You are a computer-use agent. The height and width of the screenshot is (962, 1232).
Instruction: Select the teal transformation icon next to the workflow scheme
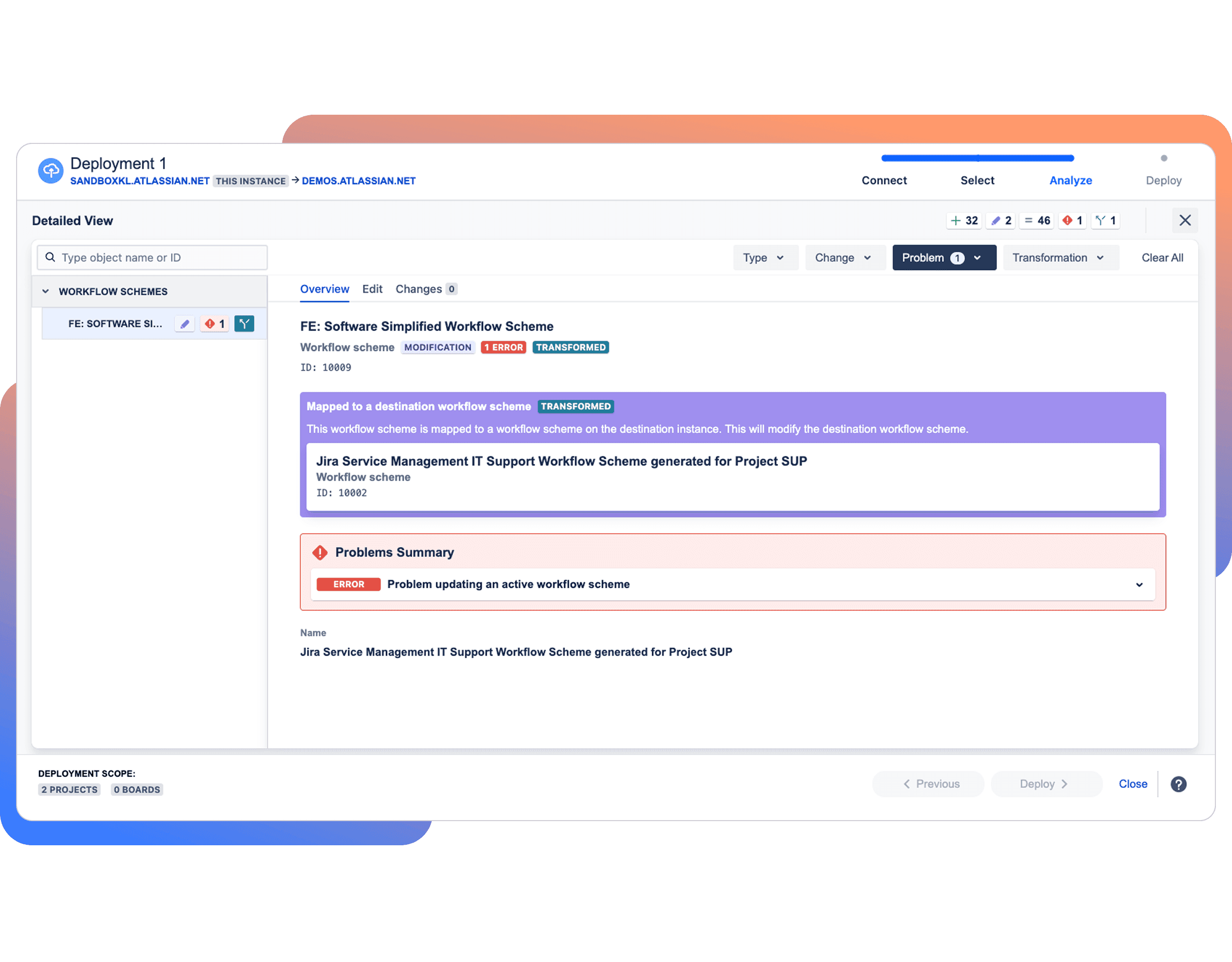(244, 324)
